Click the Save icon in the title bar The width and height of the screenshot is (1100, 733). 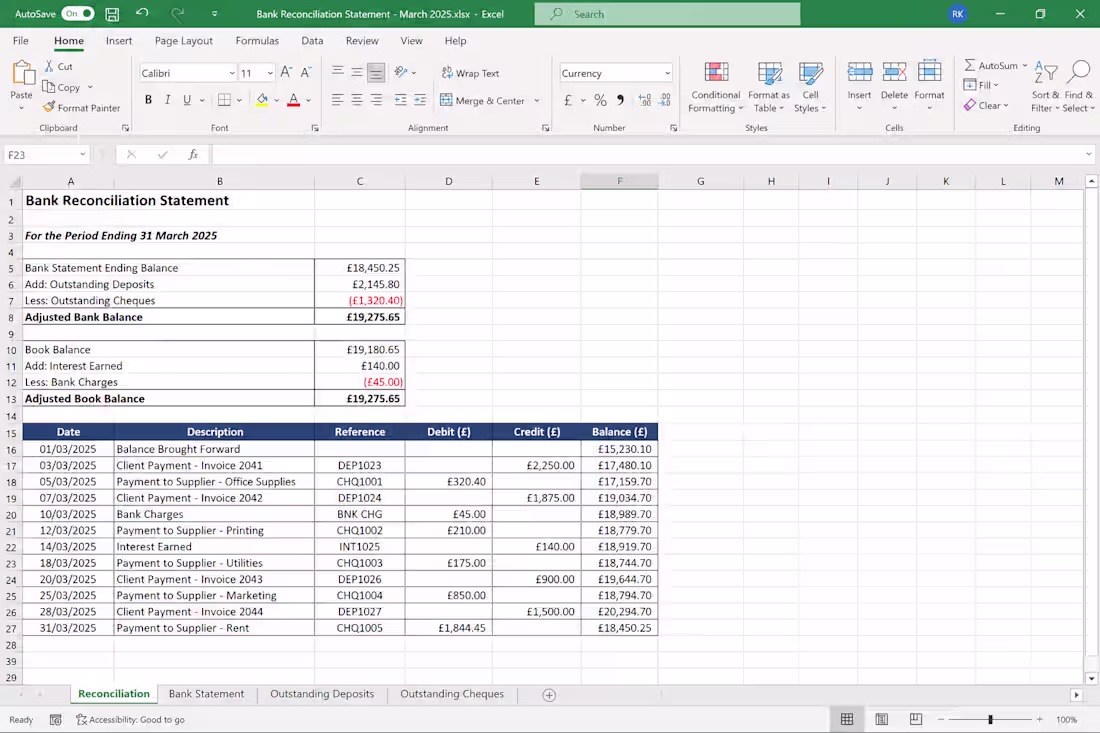pyautogui.click(x=112, y=14)
